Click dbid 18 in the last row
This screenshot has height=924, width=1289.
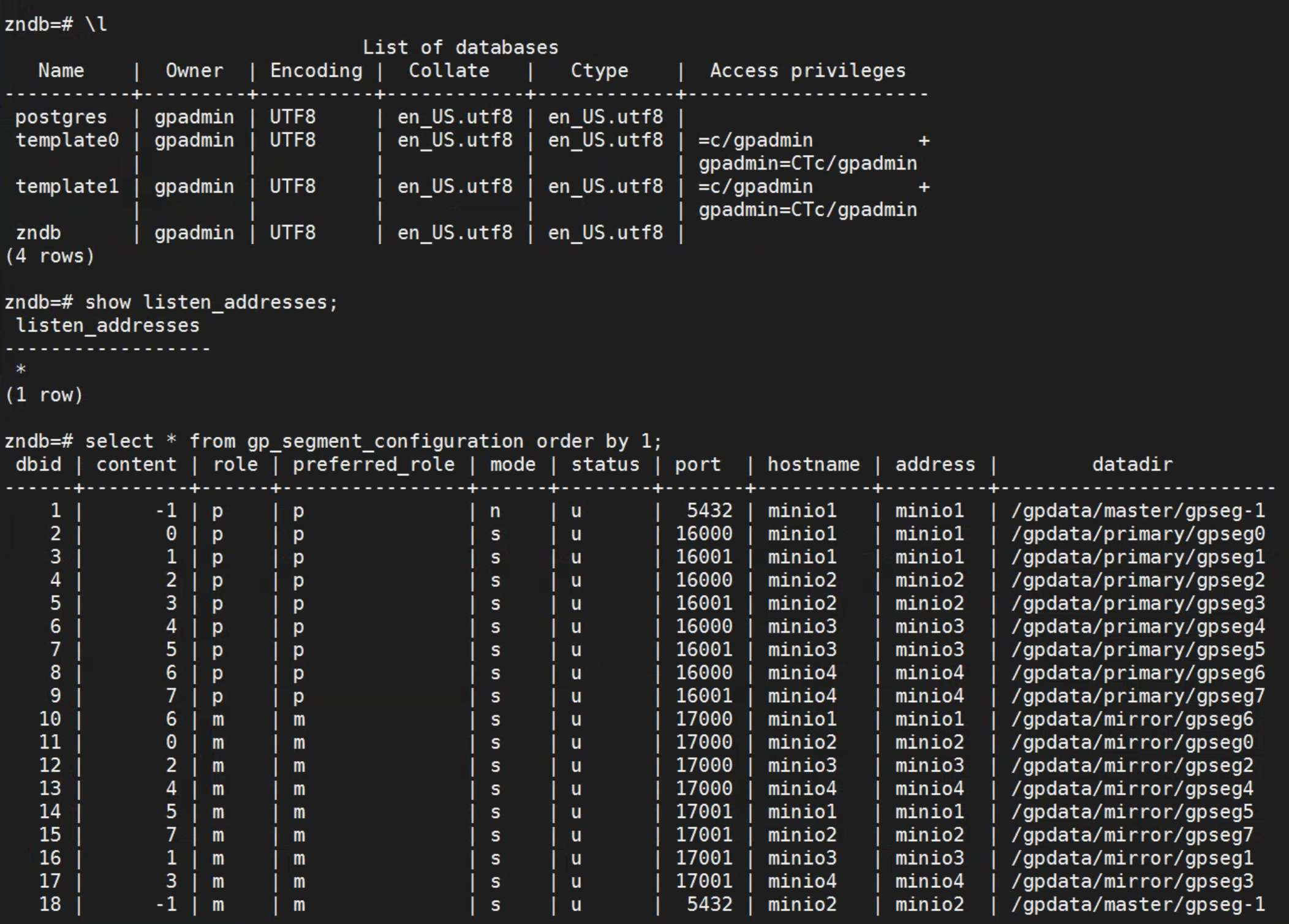click(50, 905)
